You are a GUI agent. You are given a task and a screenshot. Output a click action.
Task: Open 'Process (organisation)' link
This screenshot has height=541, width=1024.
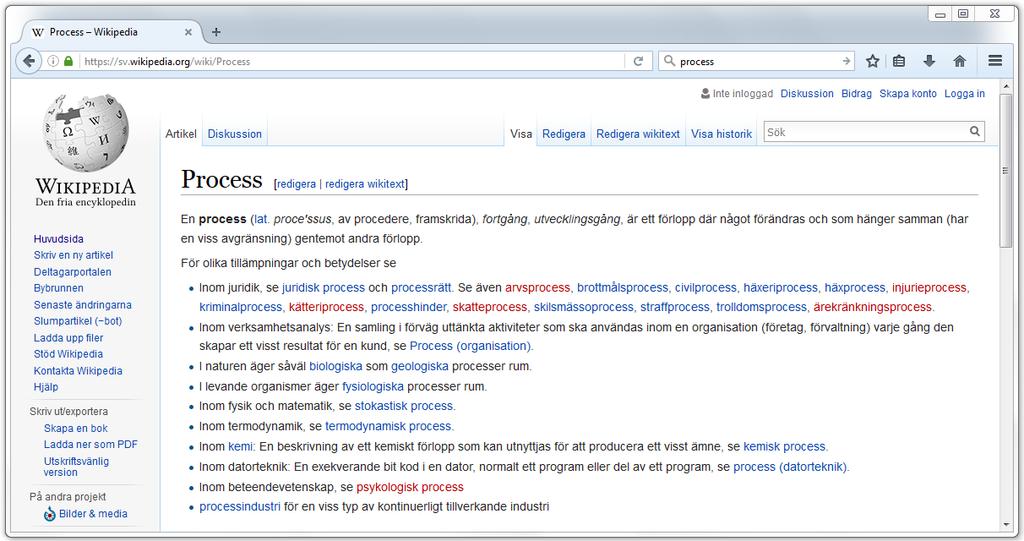pos(470,346)
